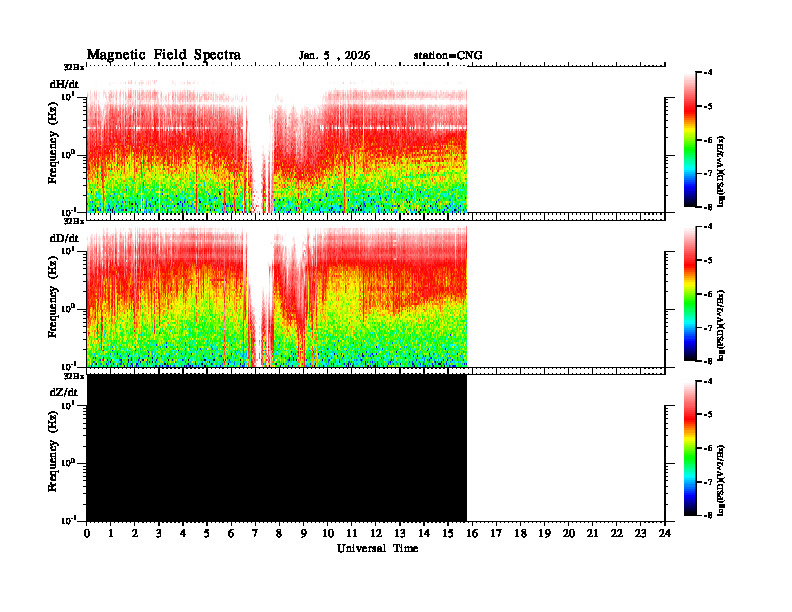This screenshot has height=612, width=792.
Task: Click hour tick label 2 on time axis
Action: (135, 534)
